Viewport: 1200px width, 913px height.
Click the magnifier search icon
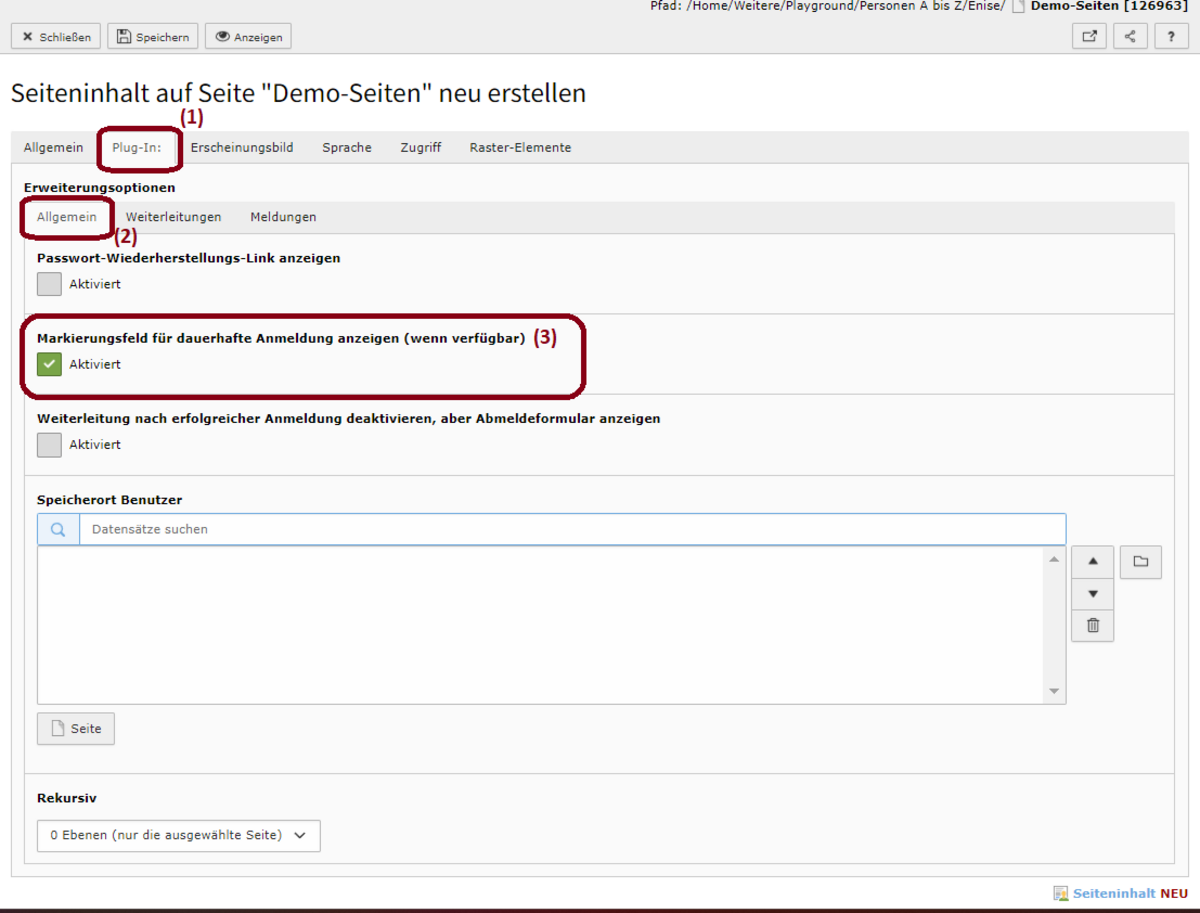(x=58, y=529)
